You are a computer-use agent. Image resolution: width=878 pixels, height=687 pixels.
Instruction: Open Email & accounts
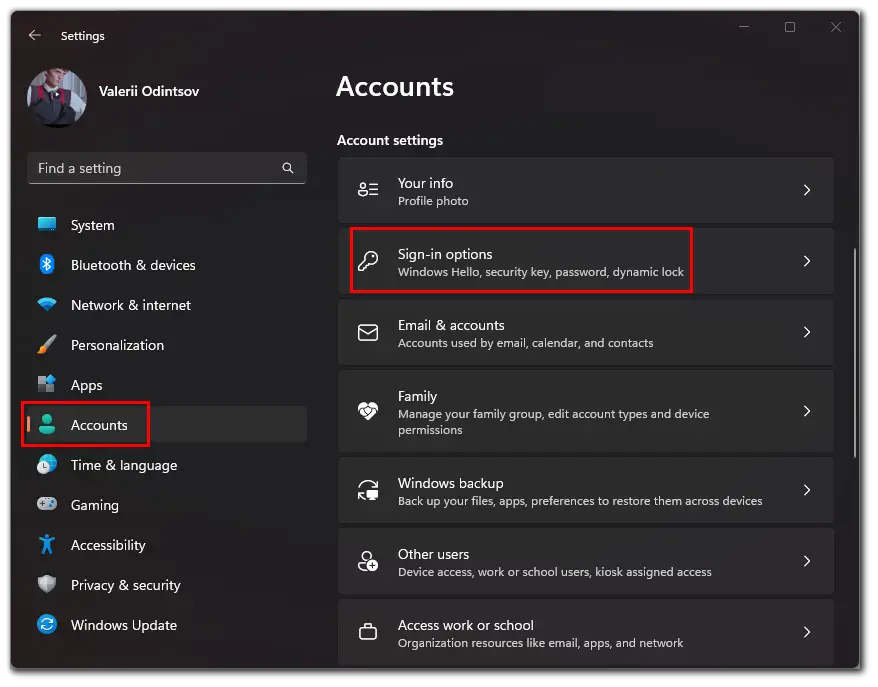(586, 332)
